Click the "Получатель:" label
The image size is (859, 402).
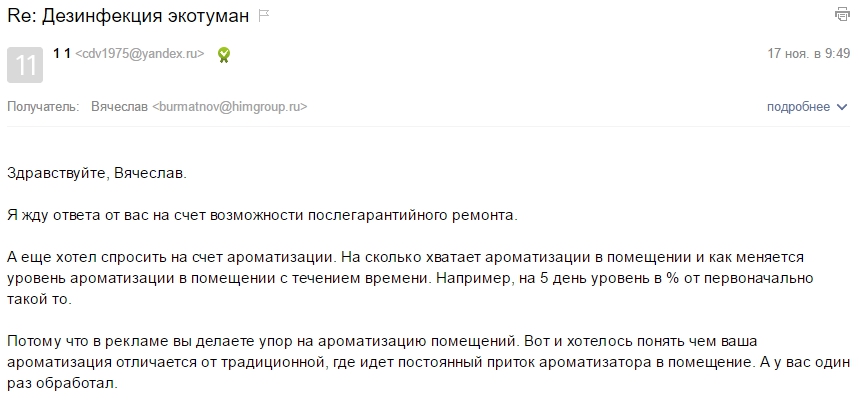[42, 106]
